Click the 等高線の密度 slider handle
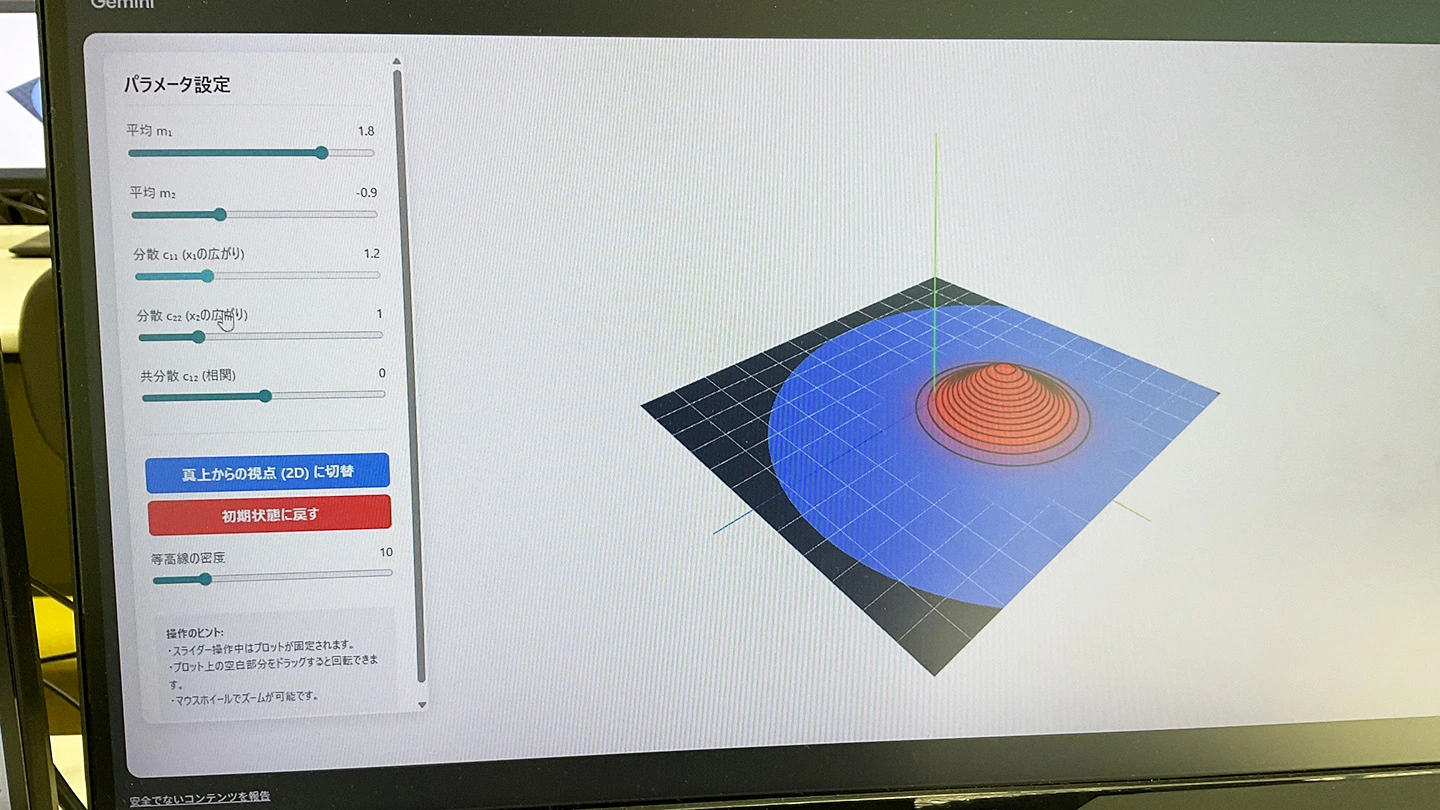This screenshot has width=1440, height=810. [205, 578]
